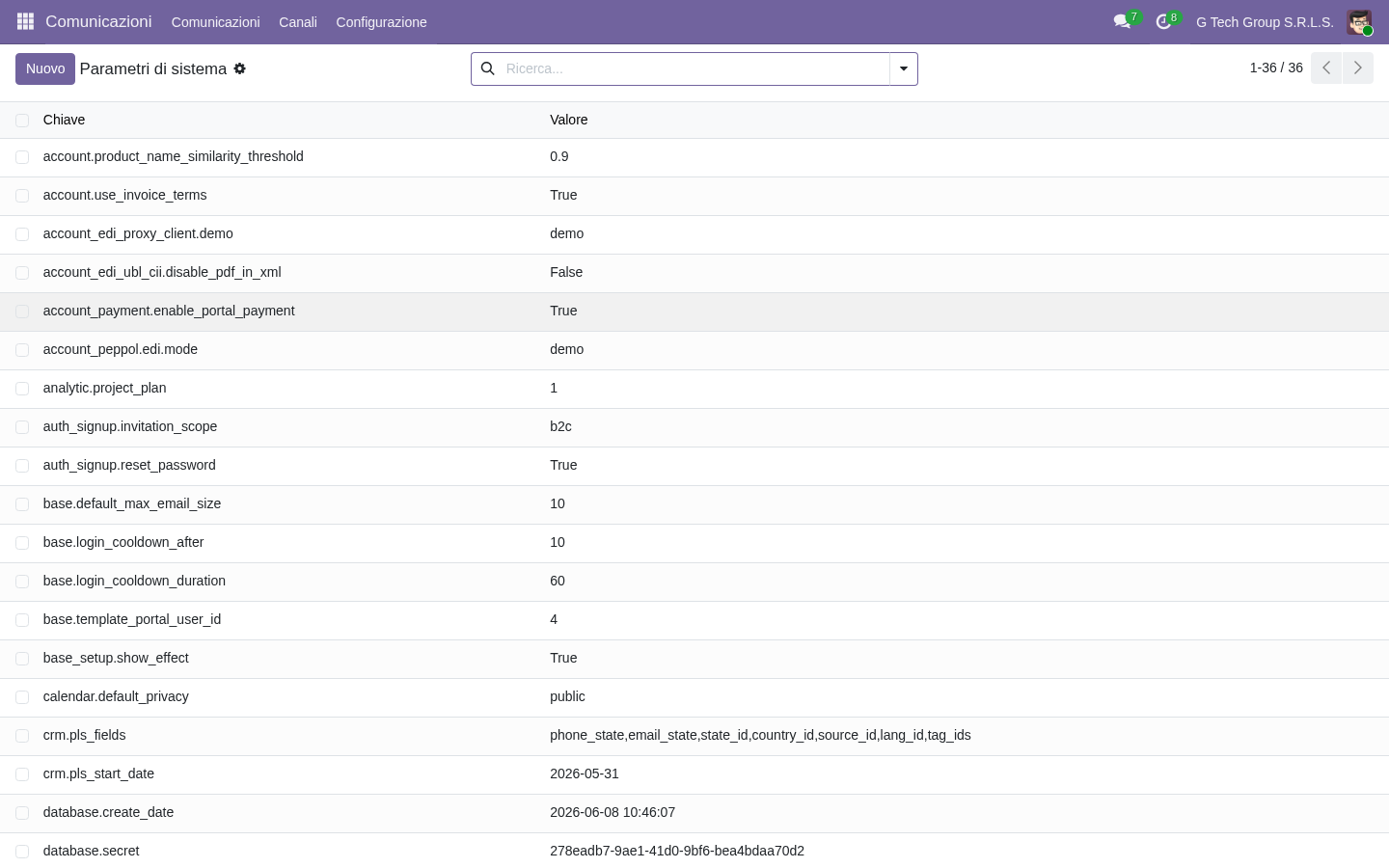Click the Parametri di sistema title
This screenshot has width=1389, height=868.
153,68
